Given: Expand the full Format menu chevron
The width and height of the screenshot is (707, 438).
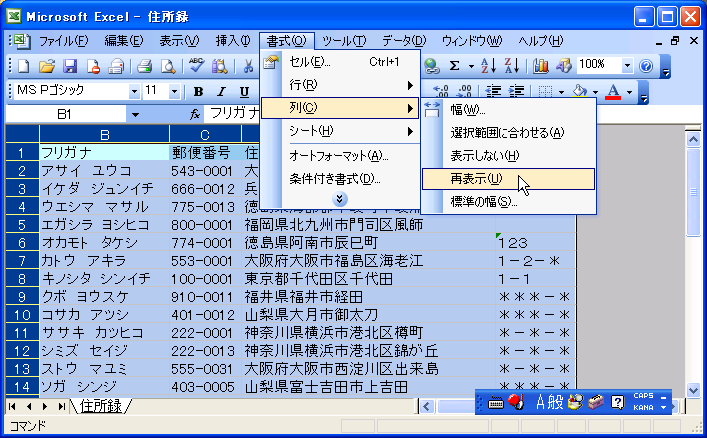Looking at the screenshot, I should click(x=340, y=198).
